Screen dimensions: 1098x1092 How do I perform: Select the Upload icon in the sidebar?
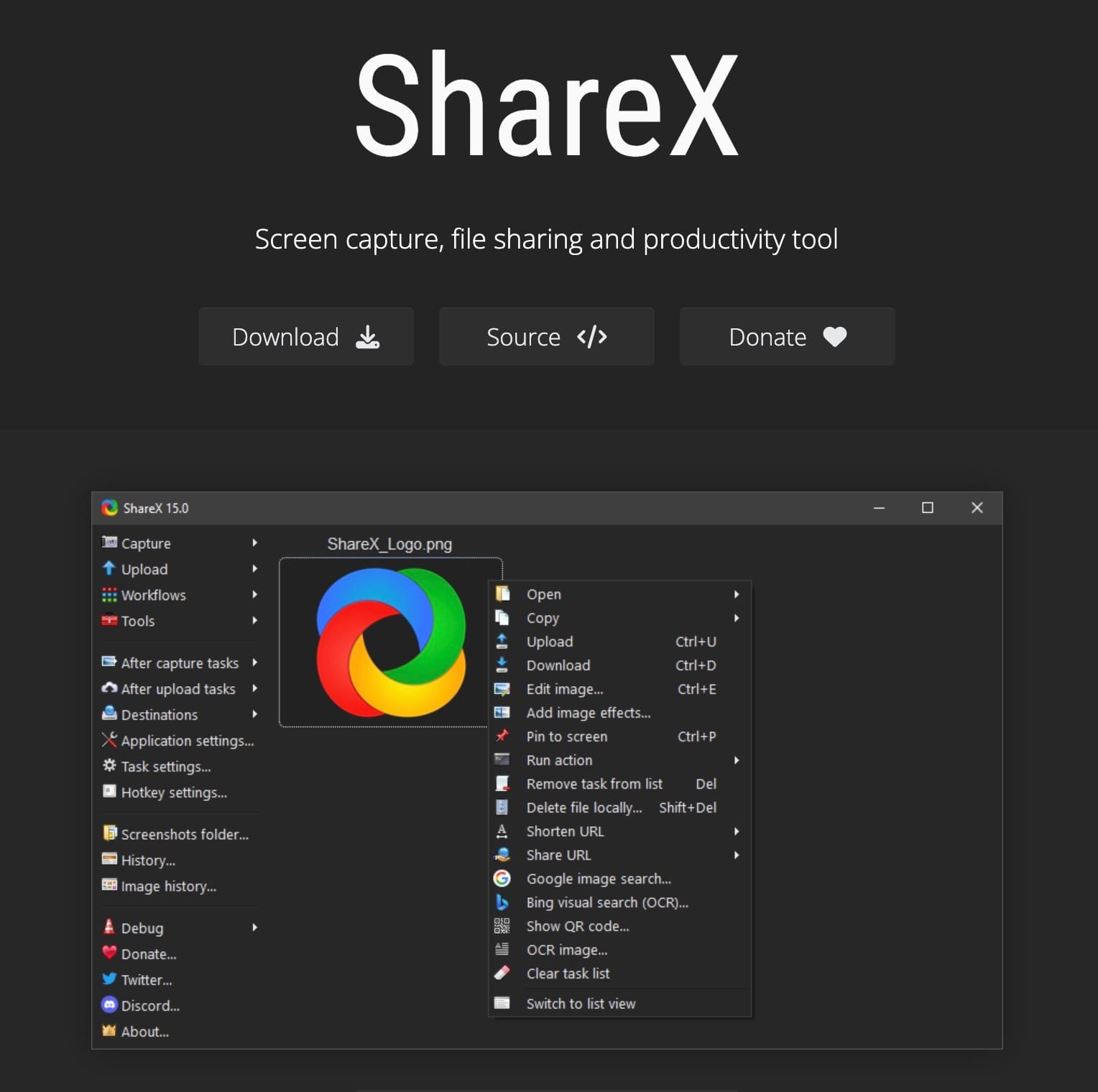(x=109, y=569)
